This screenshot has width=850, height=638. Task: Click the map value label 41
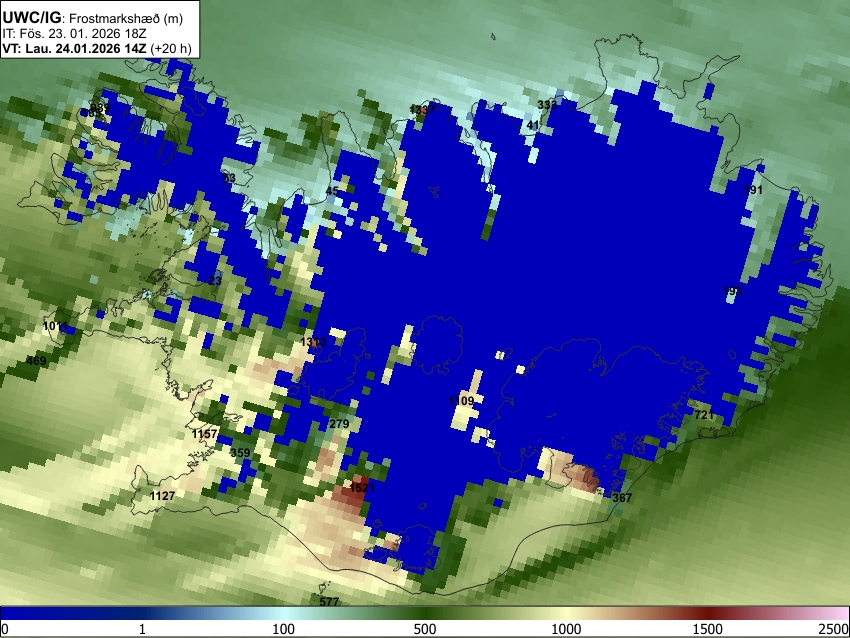[x=533, y=125]
